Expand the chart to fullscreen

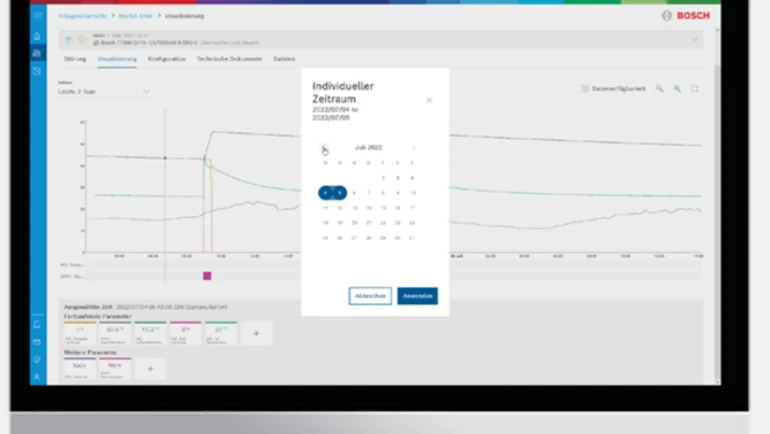coord(695,89)
